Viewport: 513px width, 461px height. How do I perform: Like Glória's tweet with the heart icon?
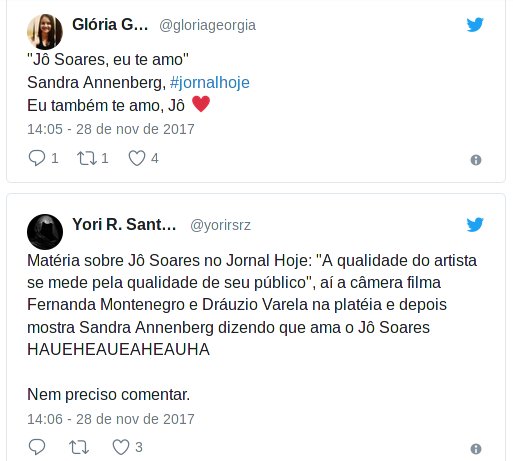tap(137, 158)
